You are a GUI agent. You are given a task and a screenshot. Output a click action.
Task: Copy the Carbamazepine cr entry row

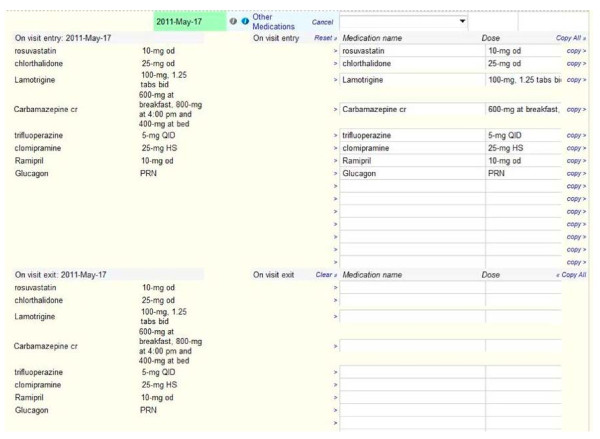pyautogui.click(x=576, y=109)
